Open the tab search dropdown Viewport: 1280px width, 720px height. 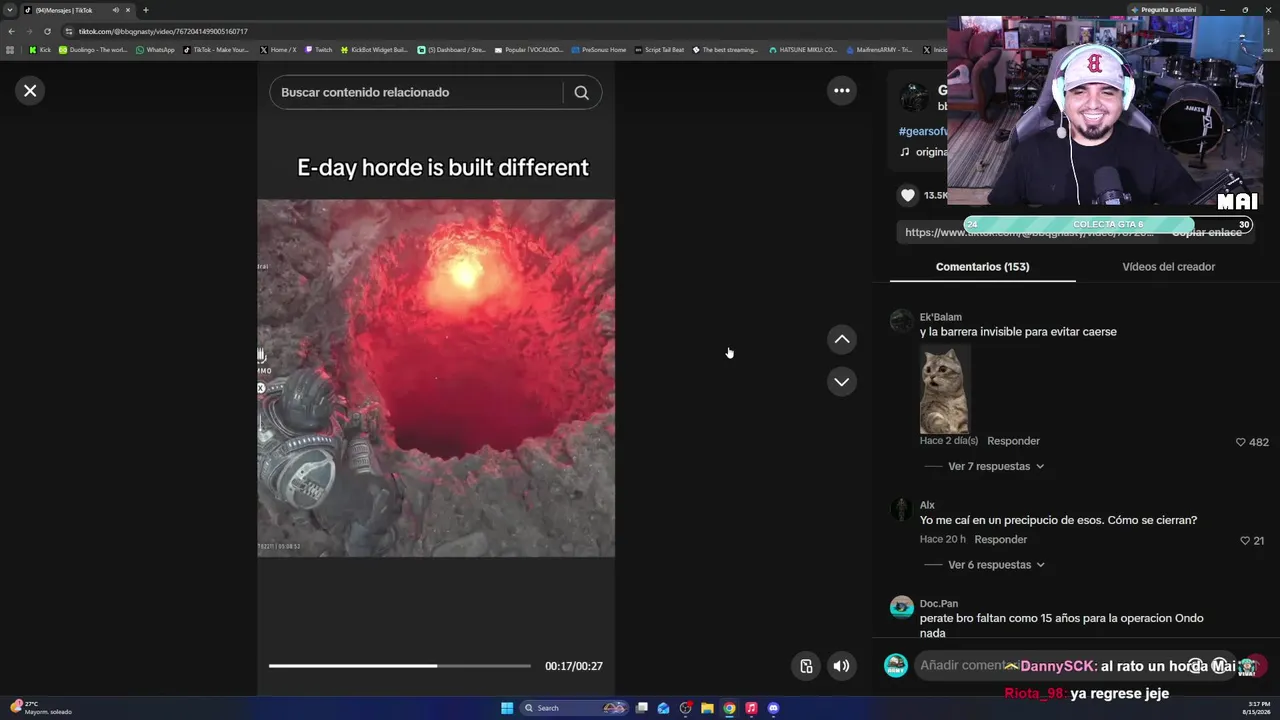(10, 10)
